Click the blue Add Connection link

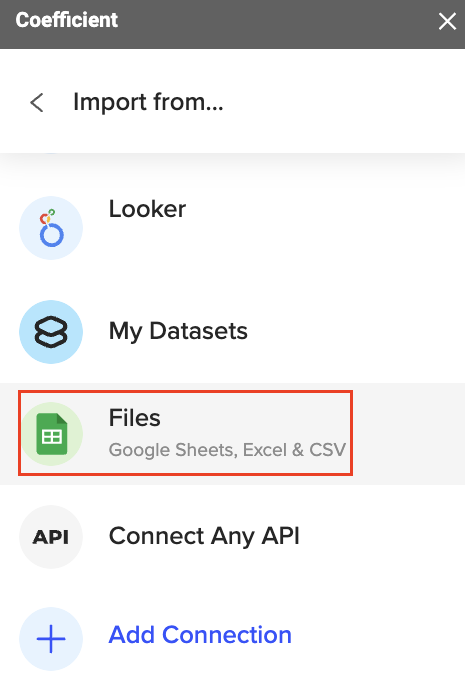200,634
